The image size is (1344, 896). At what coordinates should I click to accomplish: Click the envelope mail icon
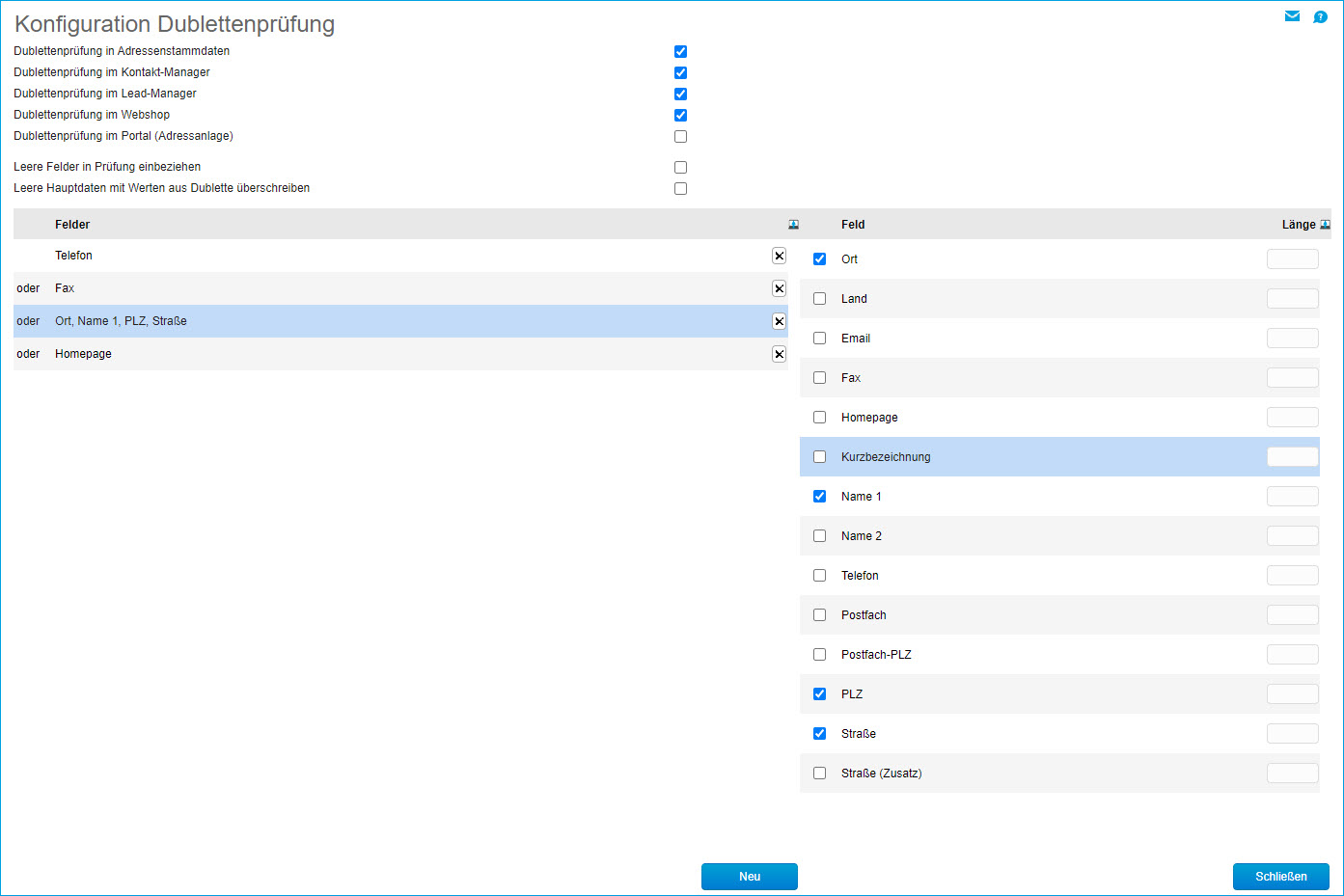[x=1292, y=16]
